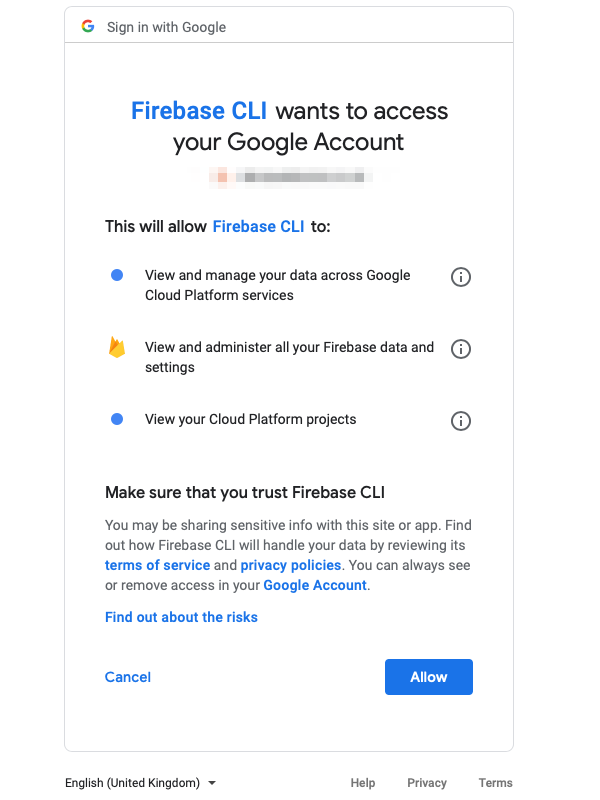This screenshot has width=600, height=800.
Task: Click the blue dot beside Cloud Platform projects entry
Action: click(x=118, y=419)
